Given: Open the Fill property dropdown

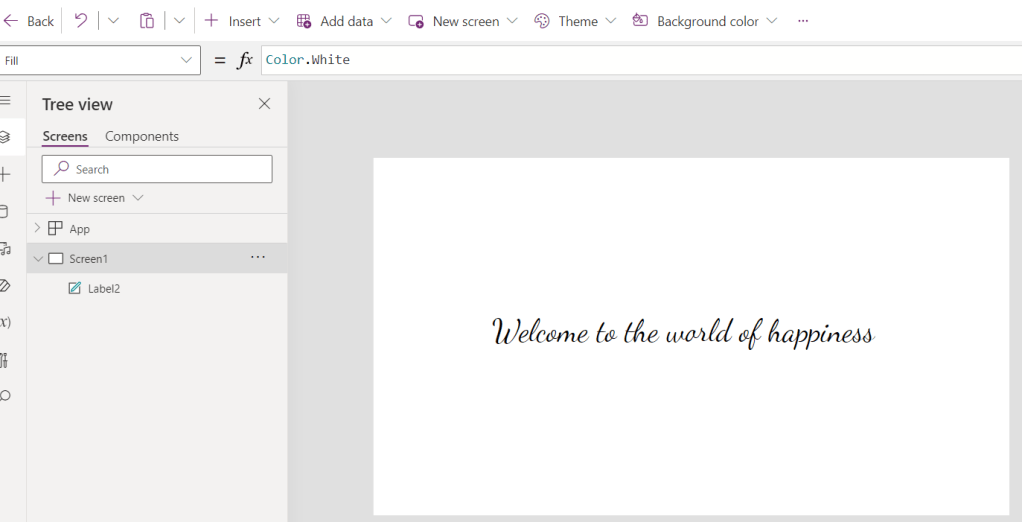Looking at the screenshot, I should pyautogui.click(x=186, y=60).
